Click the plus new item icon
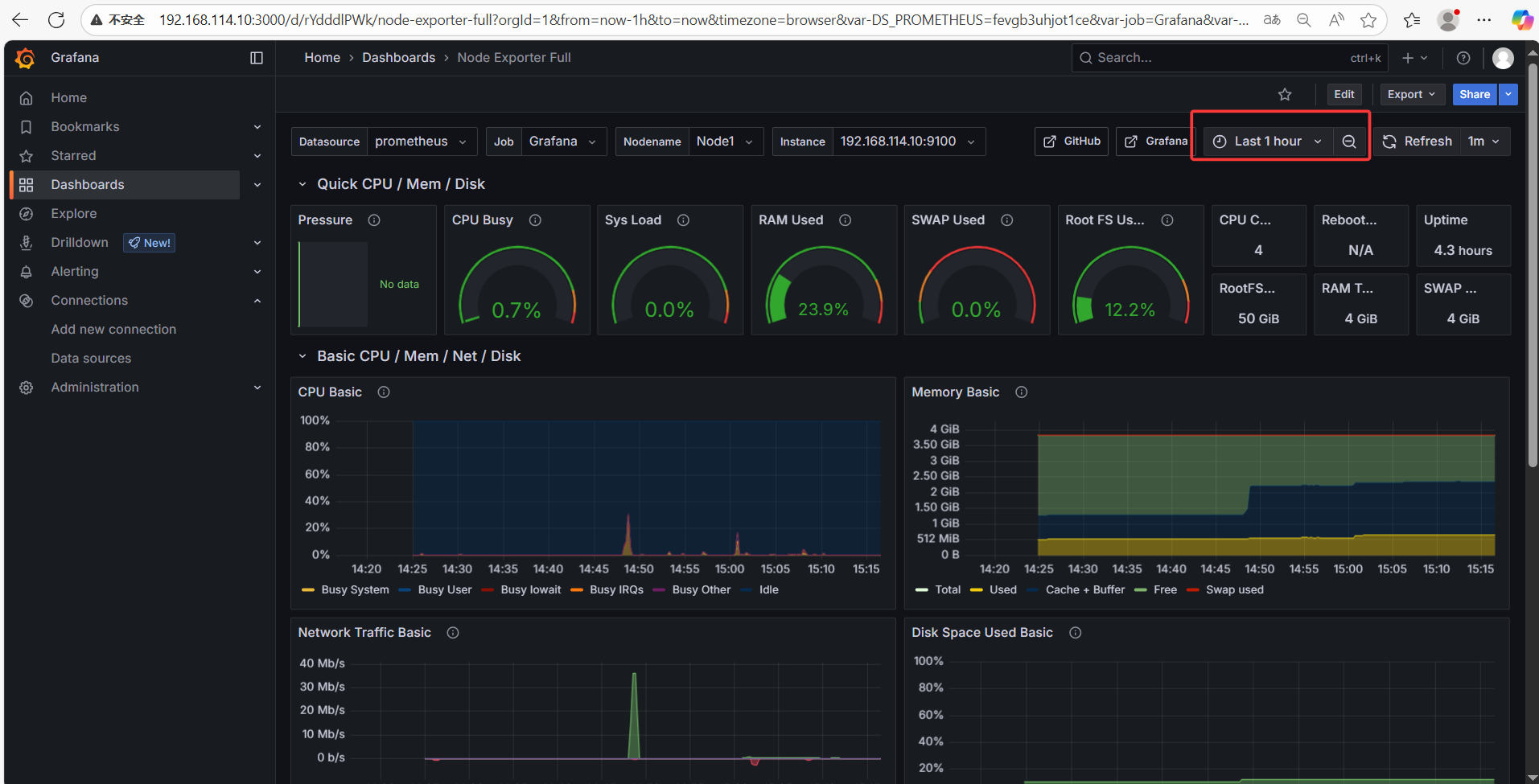Viewport: 1539px width, 784px height. 1414,58
